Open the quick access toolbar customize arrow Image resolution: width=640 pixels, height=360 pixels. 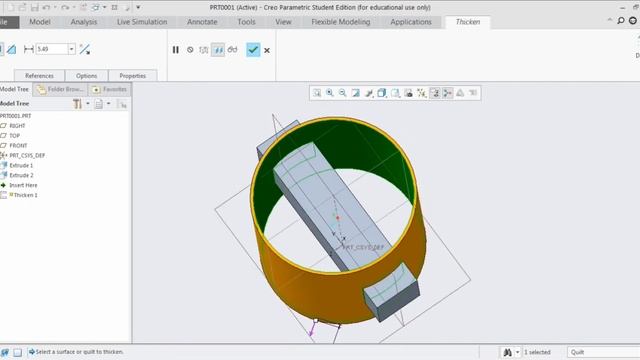click(138, 7)
